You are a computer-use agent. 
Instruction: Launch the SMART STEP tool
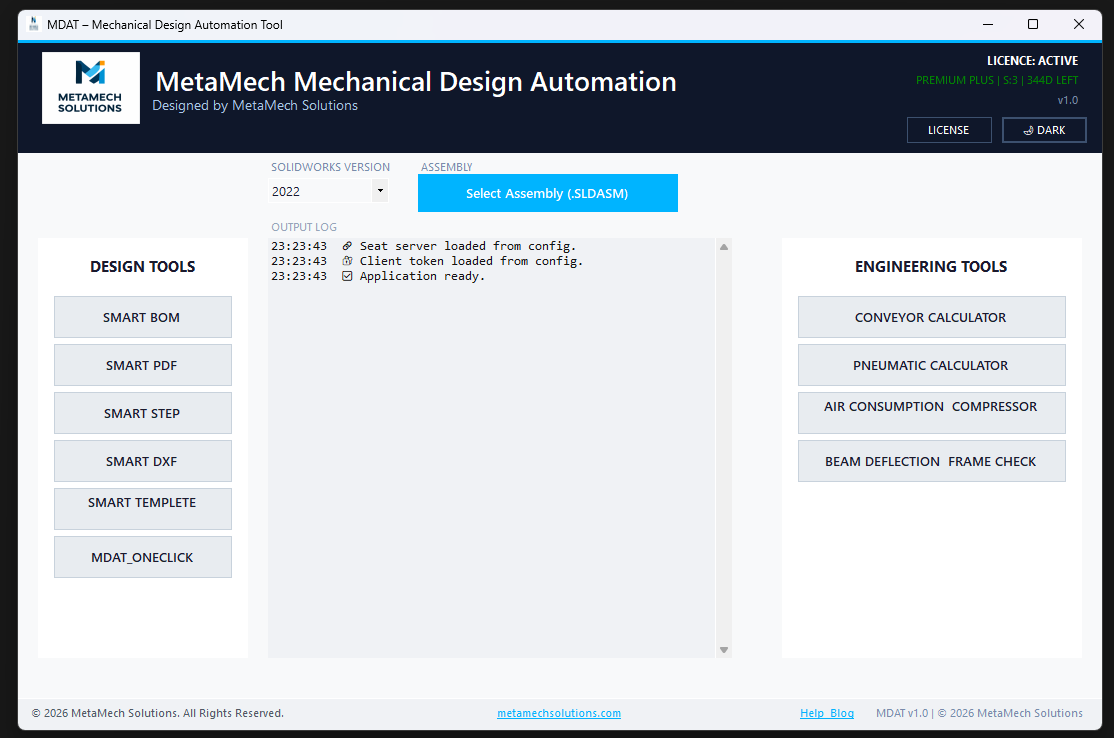coord(142,413)
